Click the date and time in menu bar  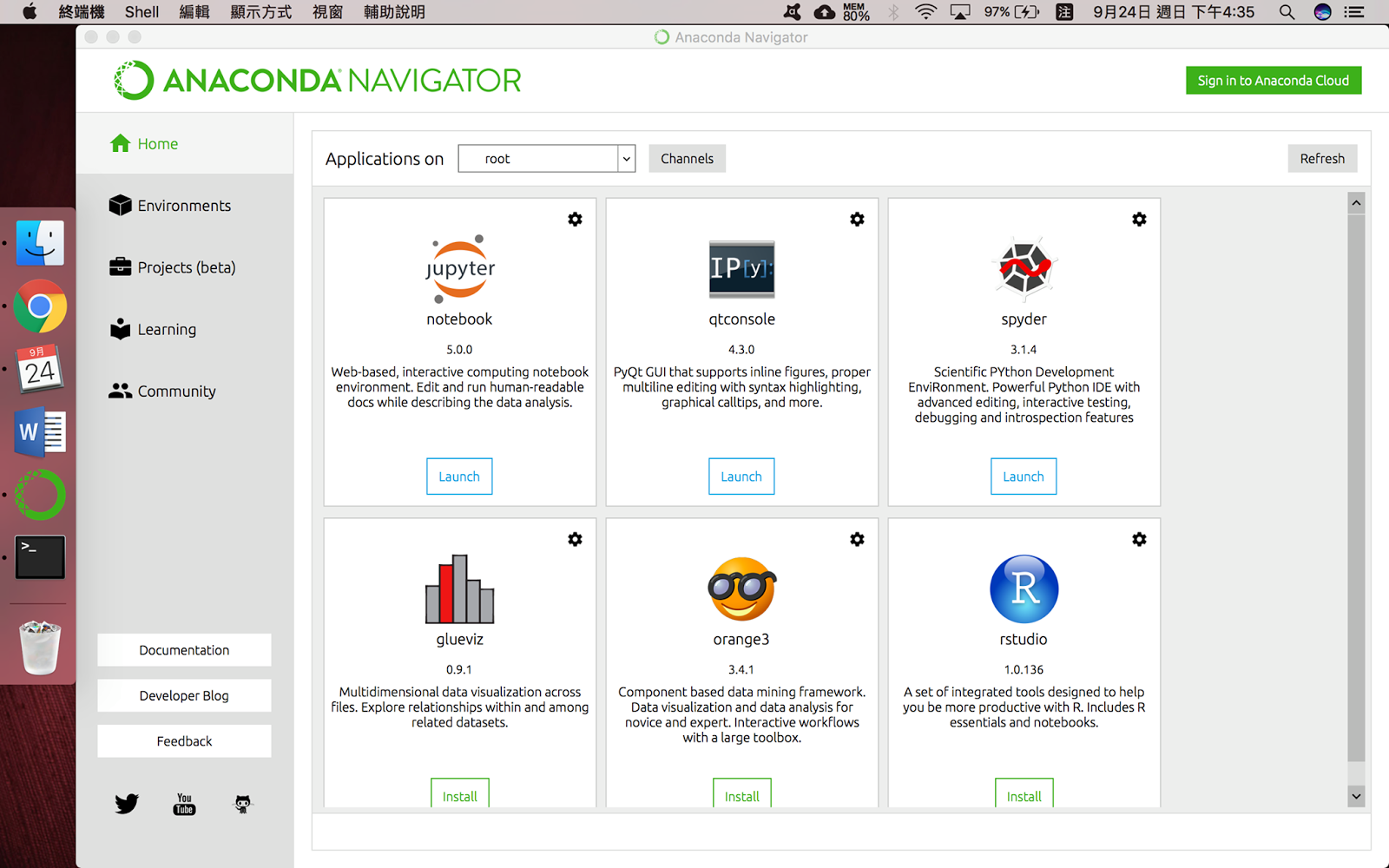point(1174,12)
